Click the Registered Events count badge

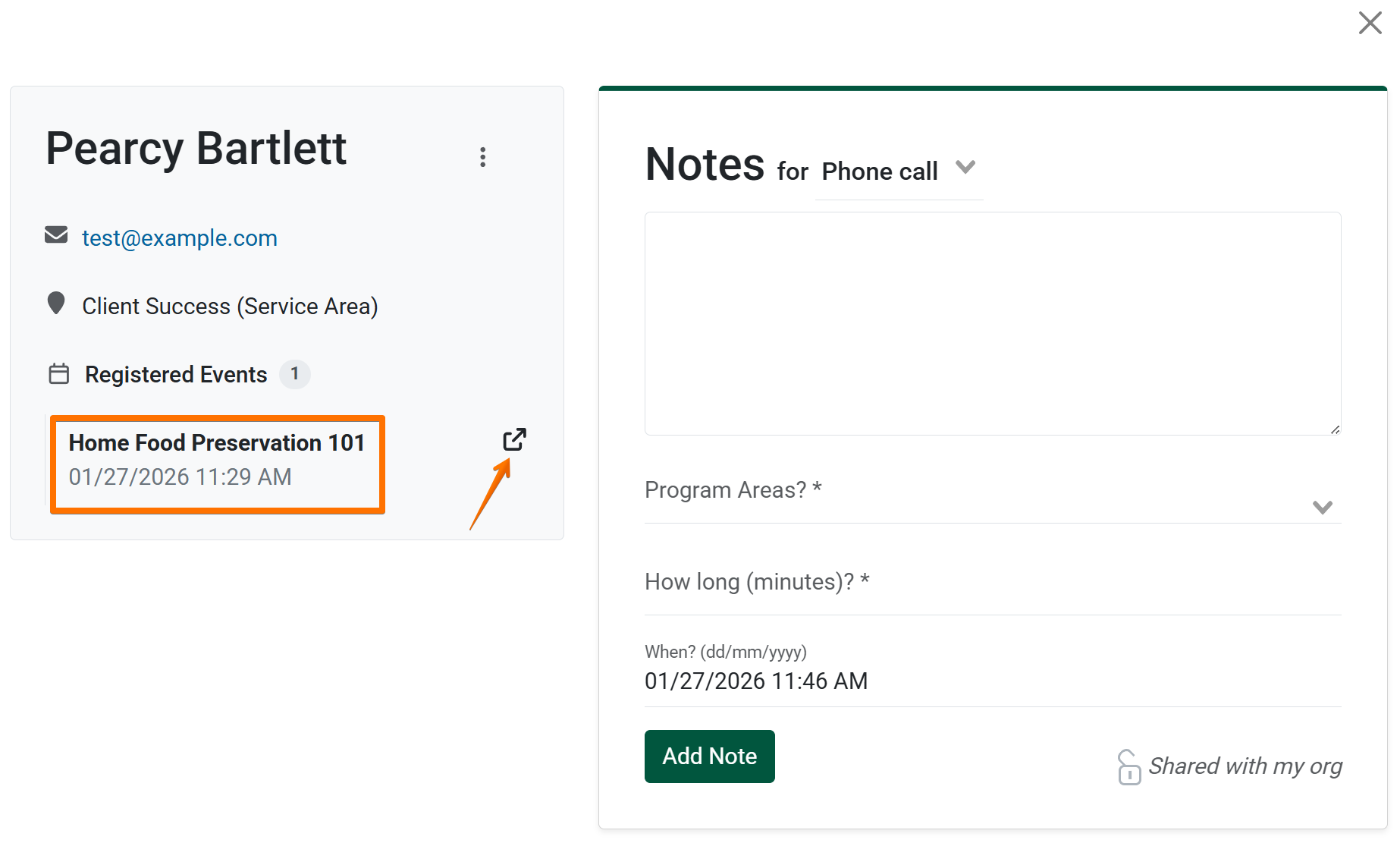coord(294,374)
